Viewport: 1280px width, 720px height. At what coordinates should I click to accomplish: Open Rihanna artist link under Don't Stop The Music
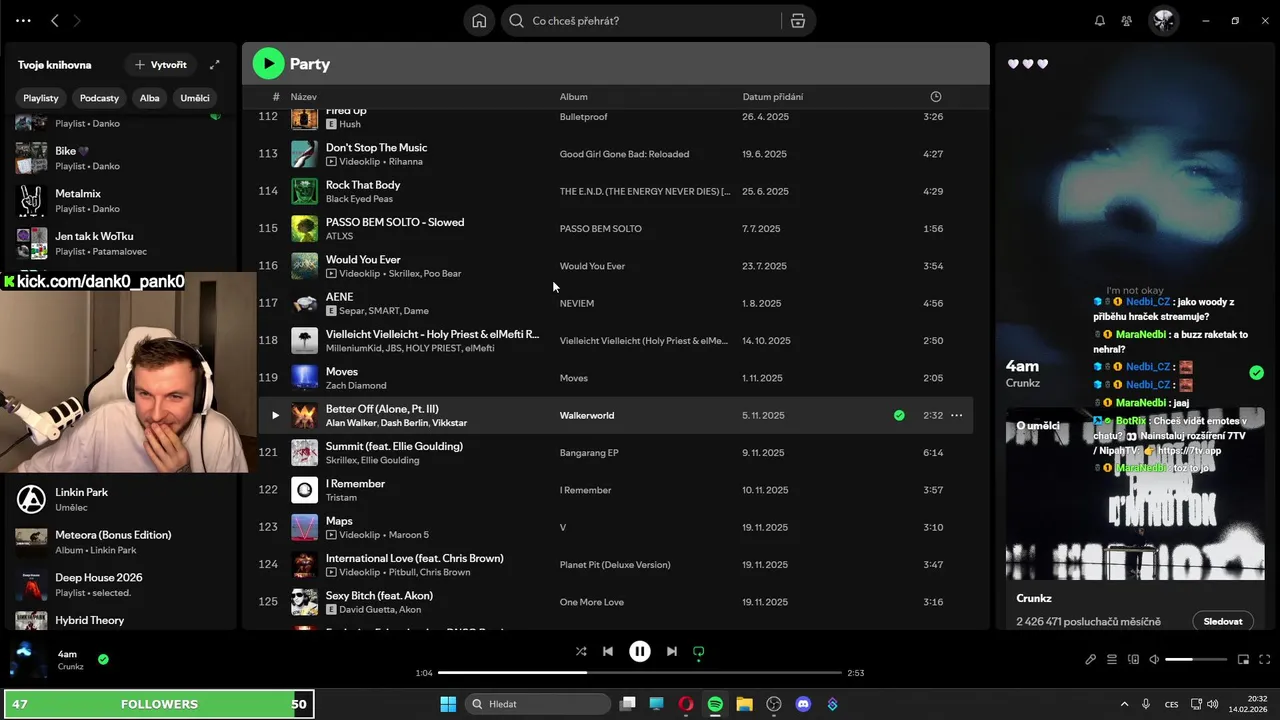tap(406, 162)
